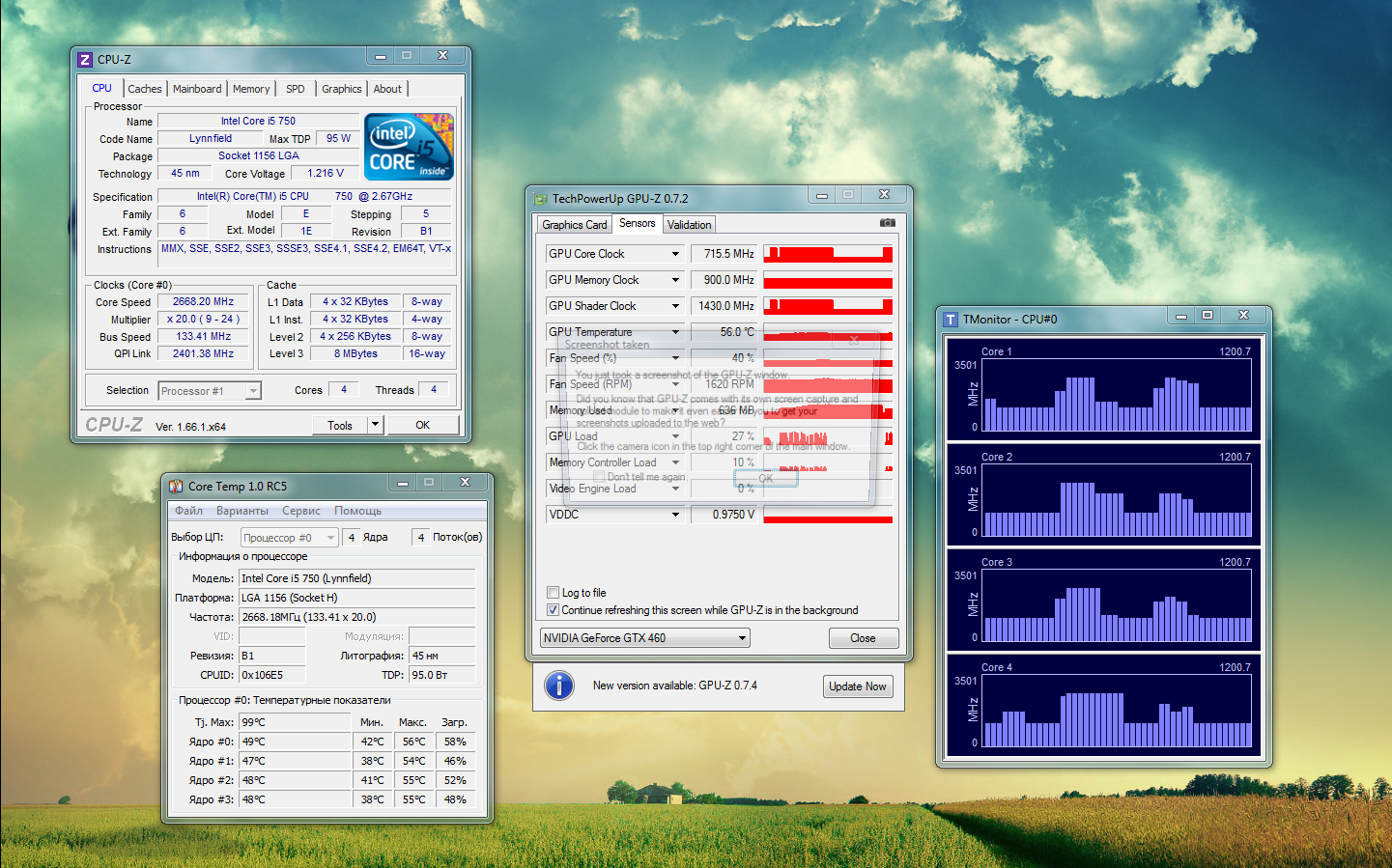Click the VDDC red graph bar
The width and height of the screenshot is (1392, 868).
828,515
